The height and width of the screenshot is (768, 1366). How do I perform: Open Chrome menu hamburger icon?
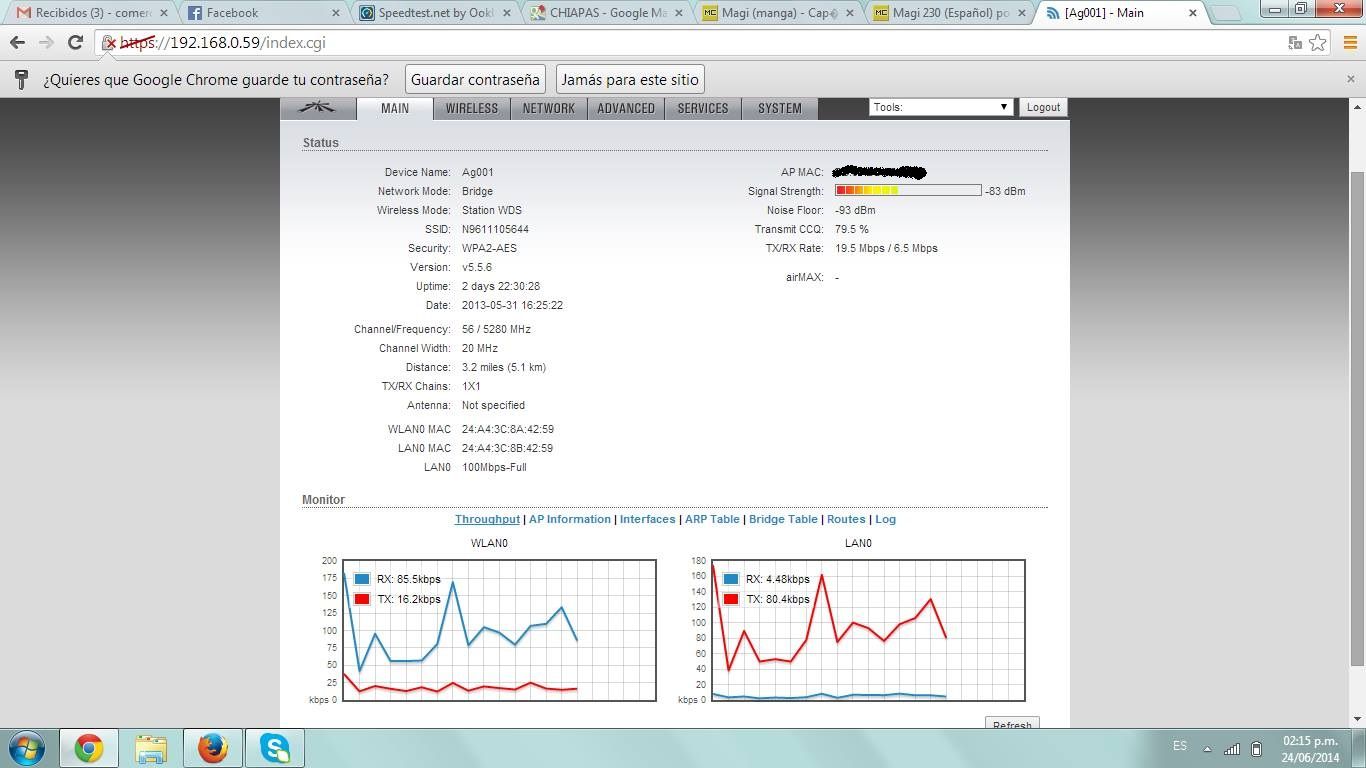click(x=1346, y=43)
